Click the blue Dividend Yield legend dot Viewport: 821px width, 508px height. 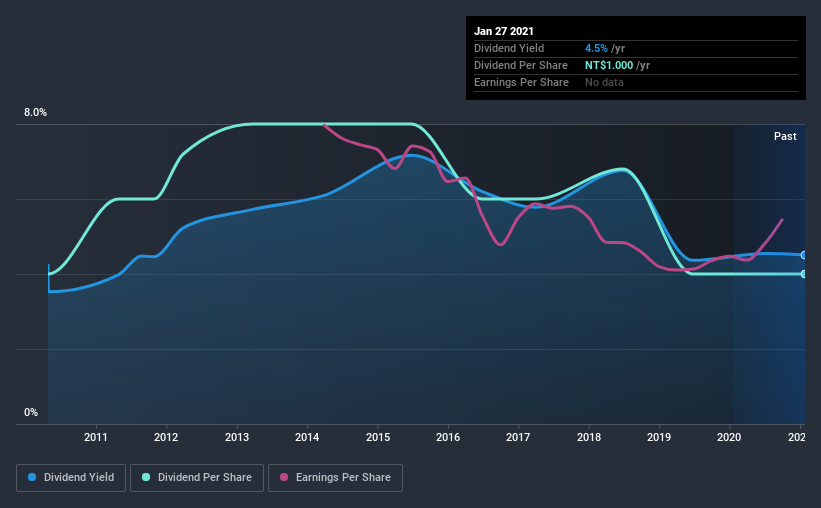click(32, 477)
